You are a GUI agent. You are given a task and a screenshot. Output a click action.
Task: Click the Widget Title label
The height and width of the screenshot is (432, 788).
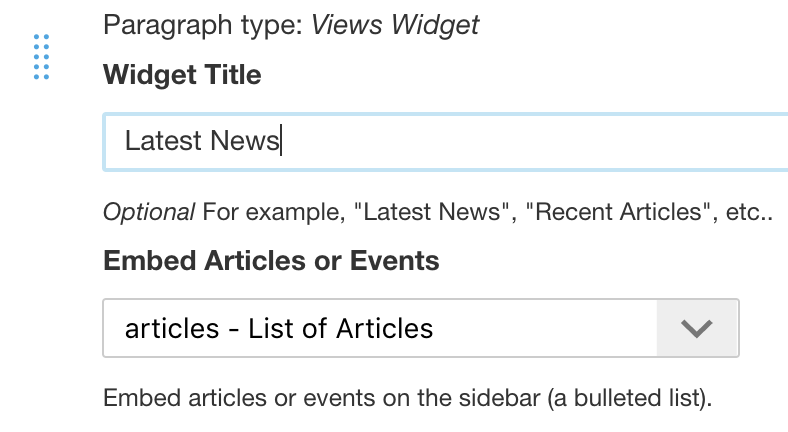[x=182, y=75]
